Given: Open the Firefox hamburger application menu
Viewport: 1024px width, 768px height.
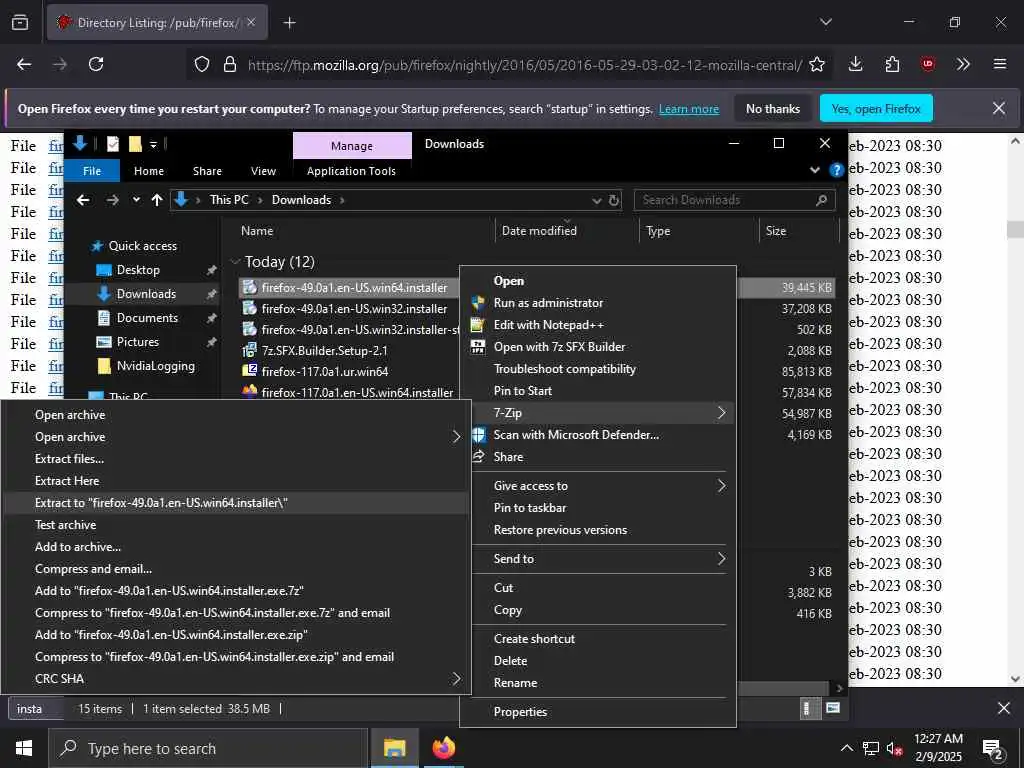Looking at the screenshot, I should pyautogui.click(x=1000, y=64).
